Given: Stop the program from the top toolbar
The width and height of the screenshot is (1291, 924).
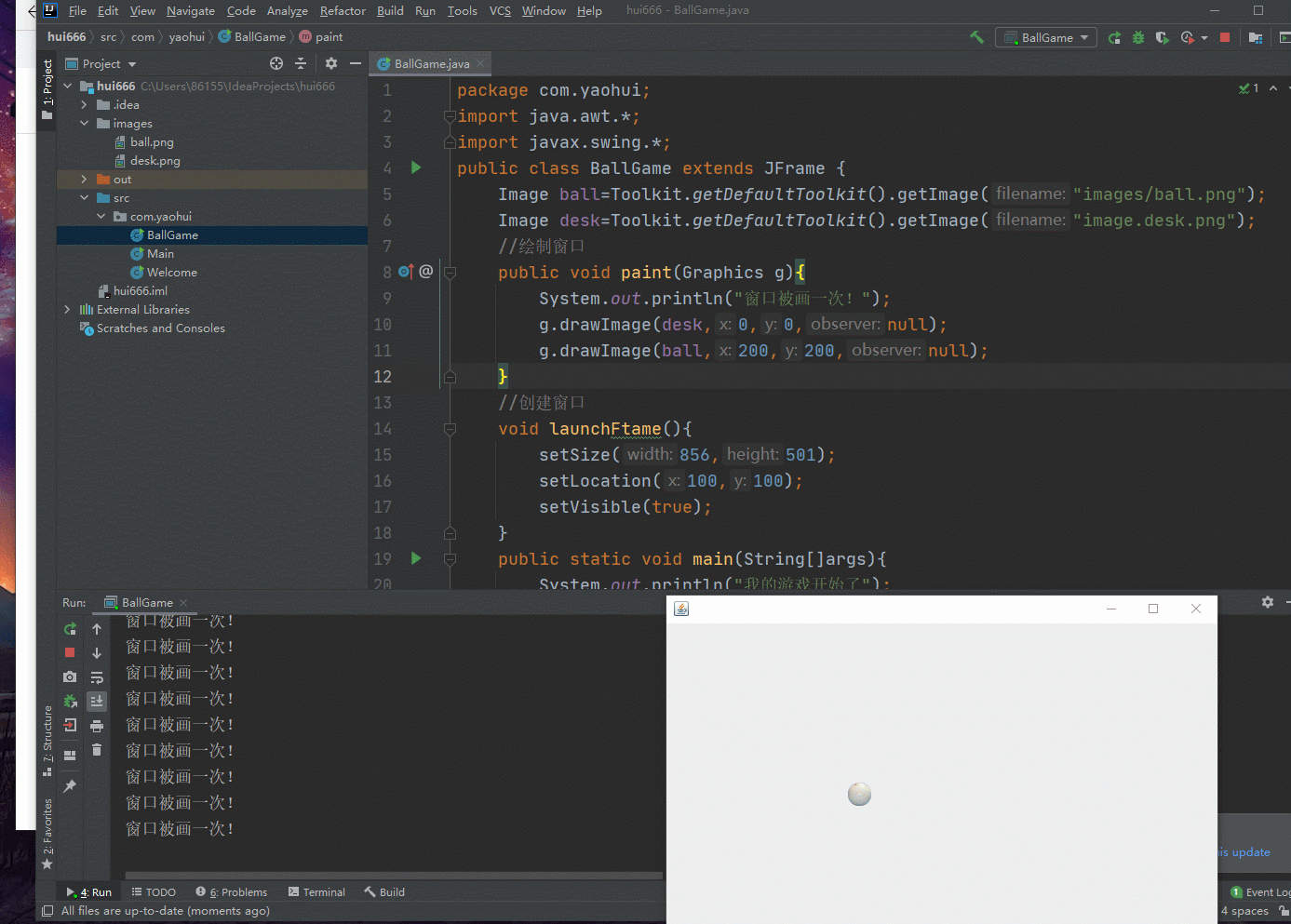Looking at the screenshot, I should pos(1225,37).
